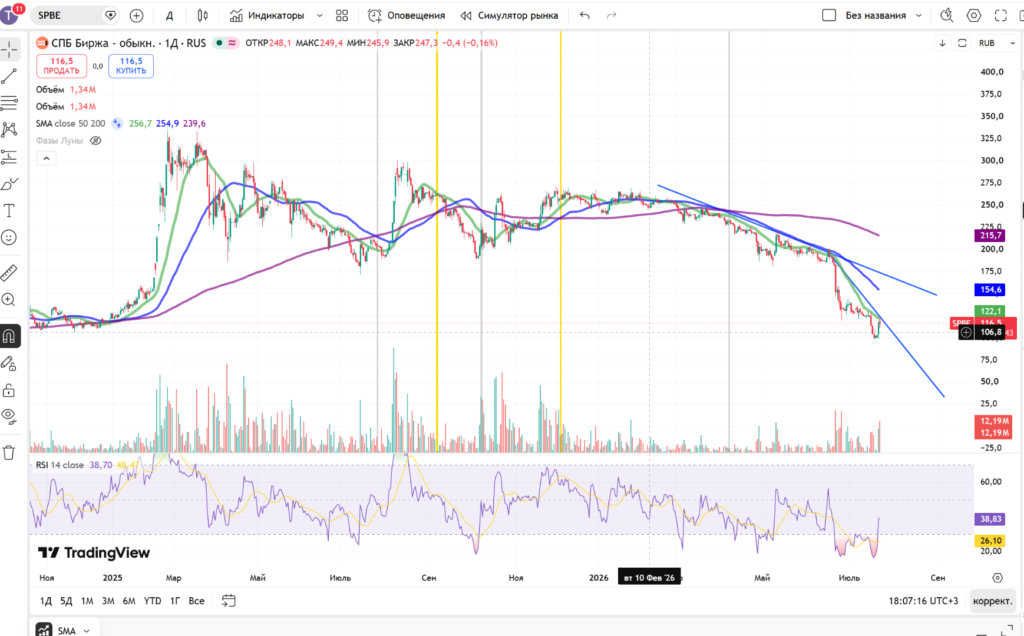Toggle lock all drawings
This screenshot has height=636, width=1024.
pos(9,390)
